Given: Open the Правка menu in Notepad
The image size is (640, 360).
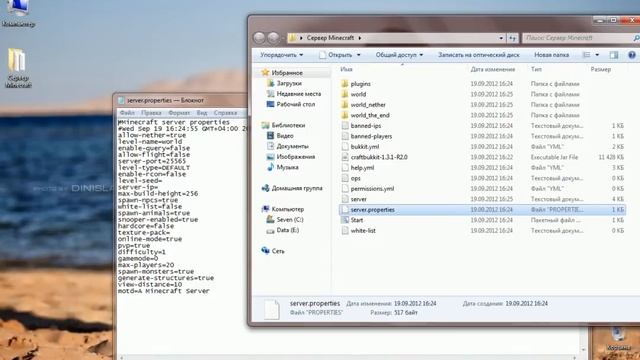Looking at the screenshot, I should 151,113.
